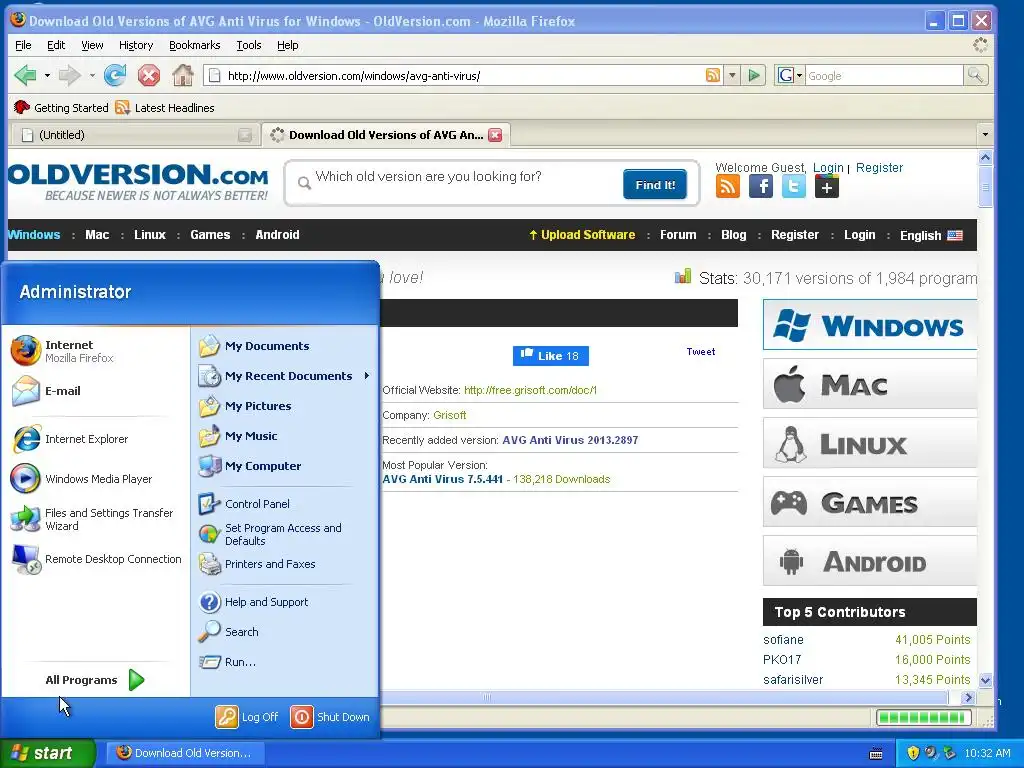Open Control Panel from Start menu
This screenshot has height=768, width=1024.
point(286,504)
